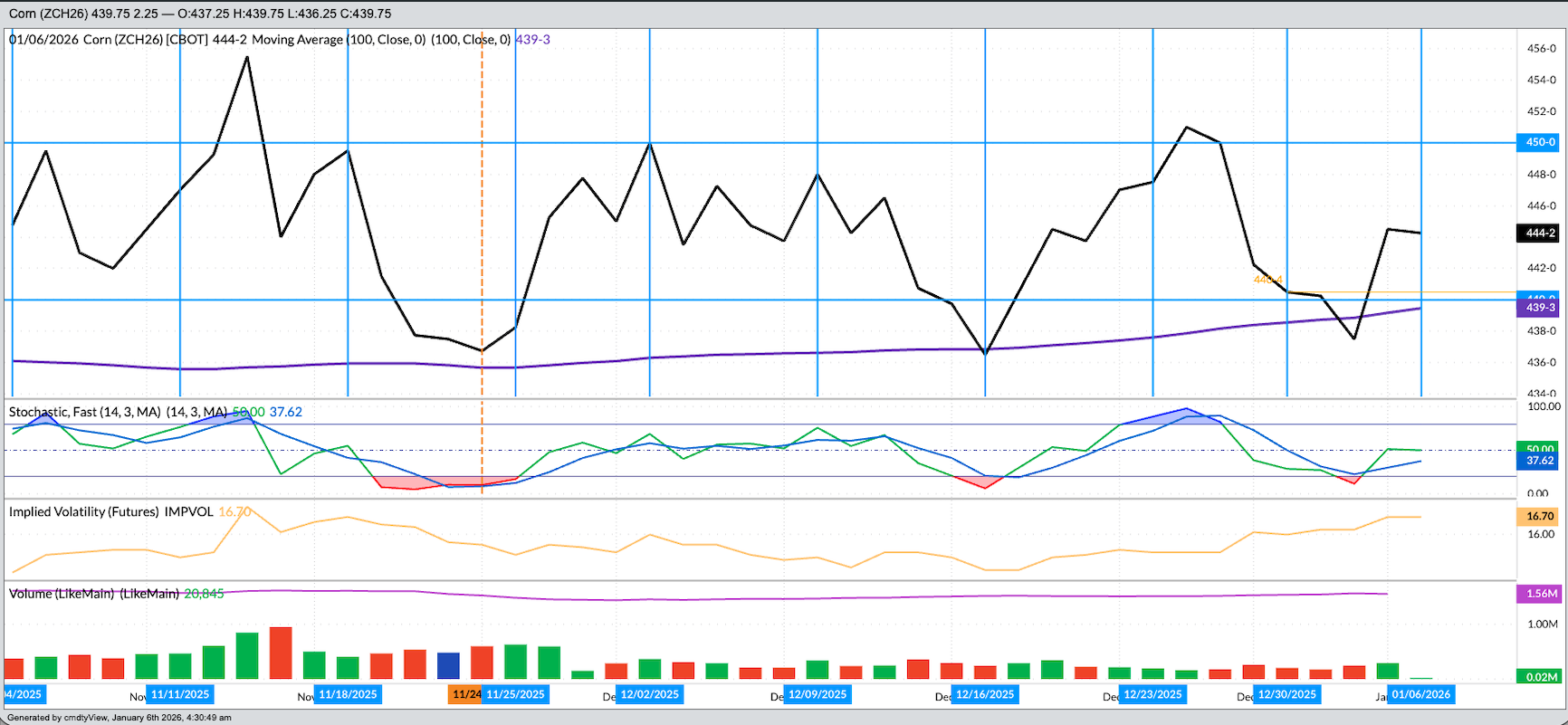
Task: Select the orange 11/24 date marker
Action: pyautogui.click(x=465, y=694)
